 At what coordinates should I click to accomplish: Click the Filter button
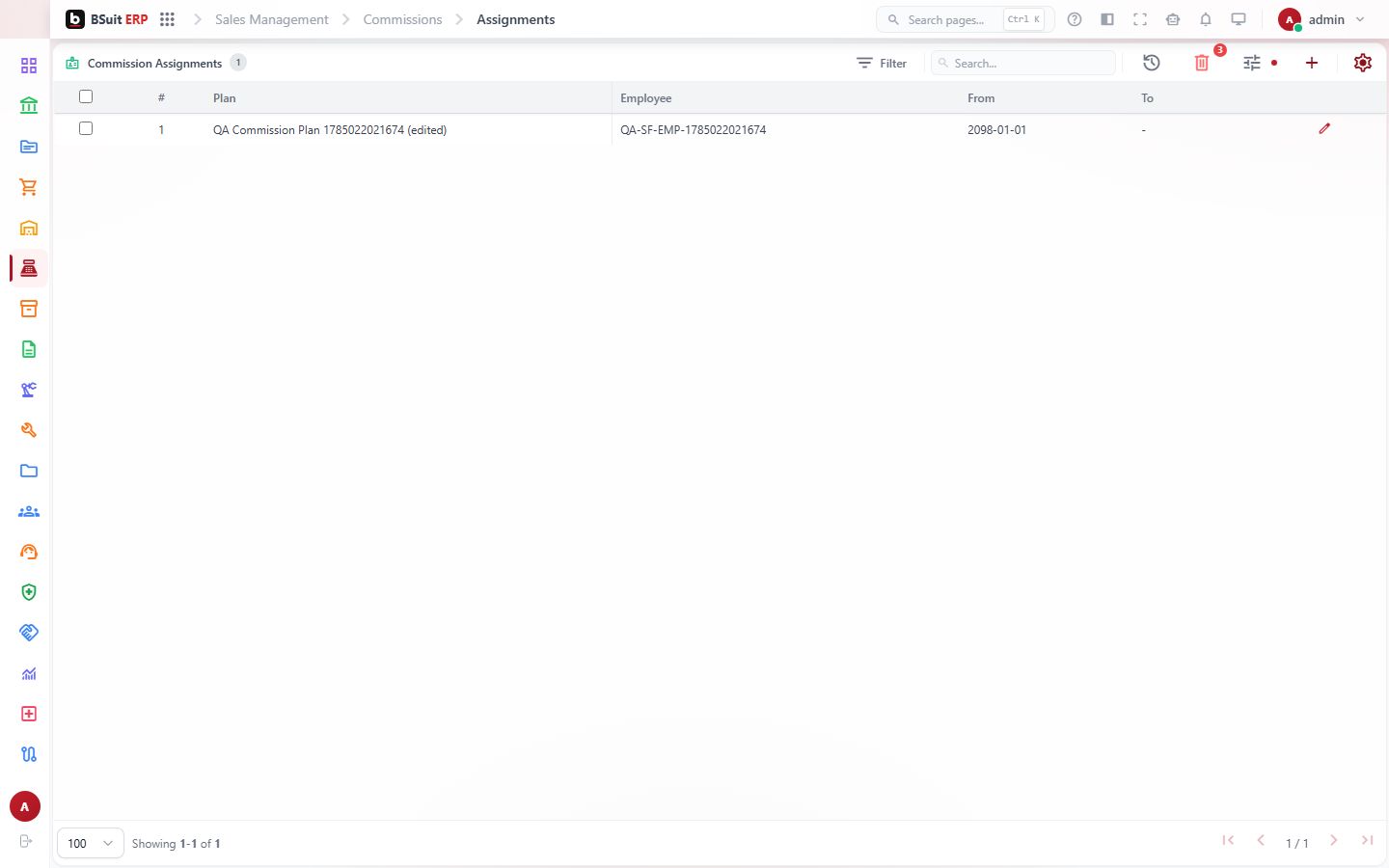[882, 63]
